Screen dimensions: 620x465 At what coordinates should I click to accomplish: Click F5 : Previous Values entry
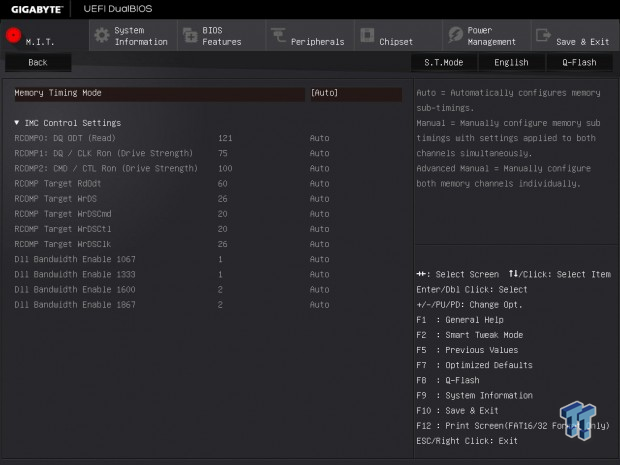pyautogui.click(x=467, y=350)
